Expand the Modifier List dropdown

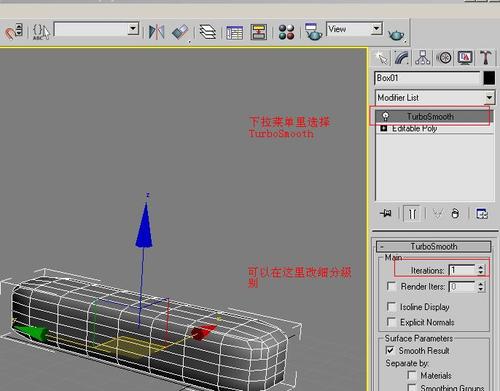(x=489, y=98)
